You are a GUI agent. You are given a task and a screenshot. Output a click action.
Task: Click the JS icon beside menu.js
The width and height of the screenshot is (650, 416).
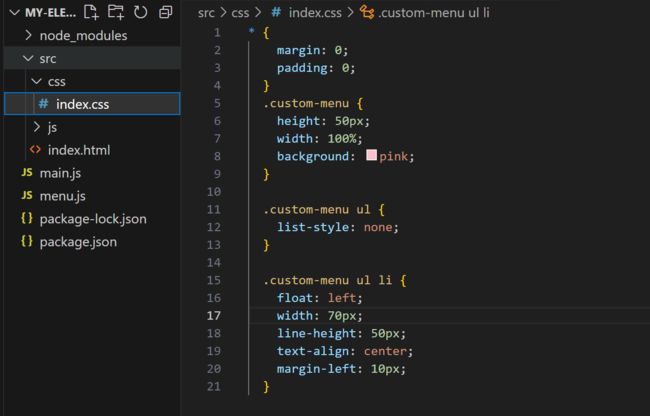27,195
